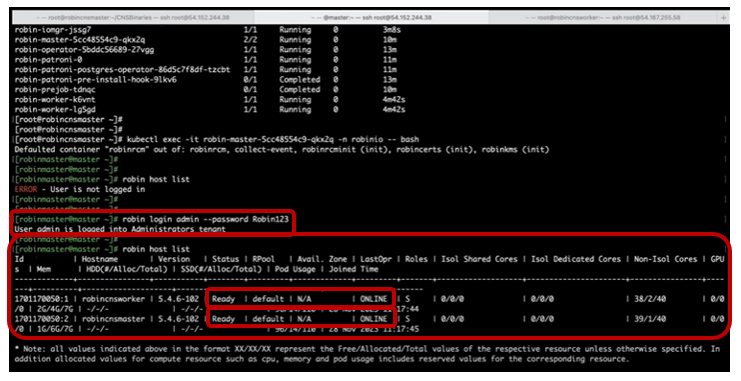Screen dimensions: 741x381
Task: Click the Hostname column header
Action: pyautogui.click(x=100, y=259)
